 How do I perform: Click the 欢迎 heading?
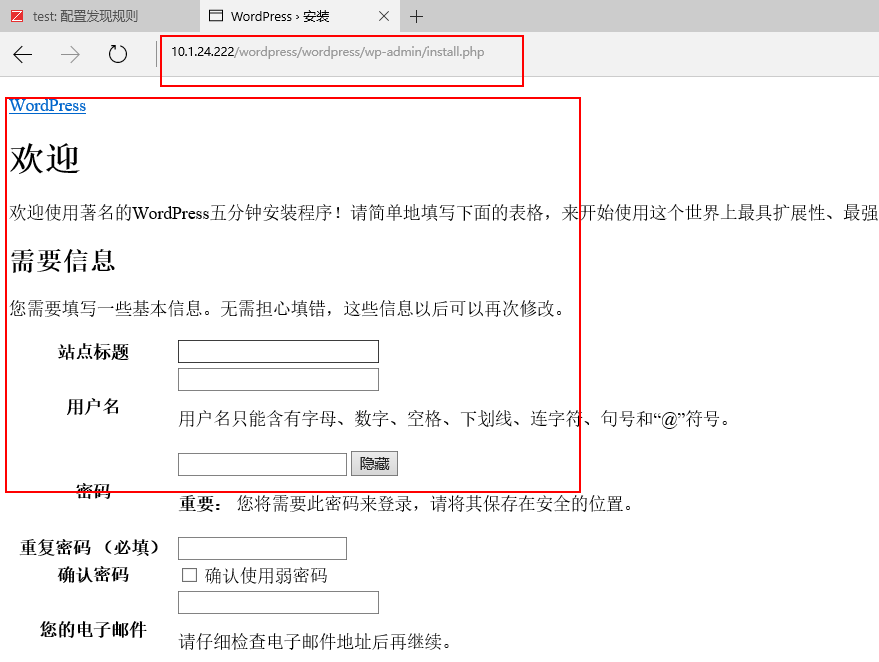click(x=45, y=159)
